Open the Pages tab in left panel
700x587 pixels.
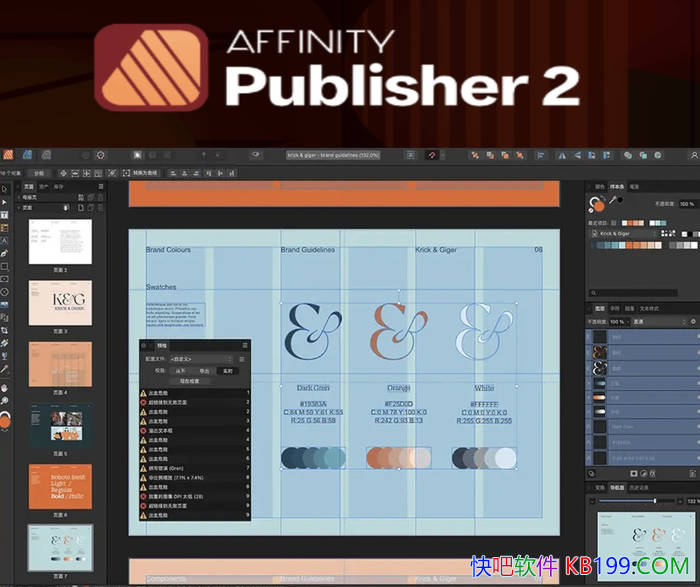(x=29, y=187)
